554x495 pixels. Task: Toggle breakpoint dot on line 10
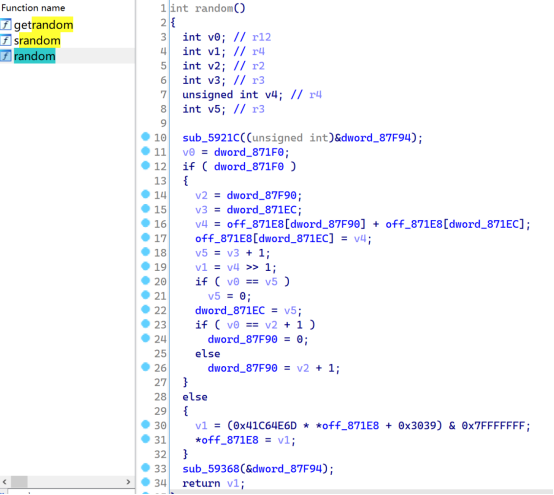pyautogui.click(x=146, y=136)
